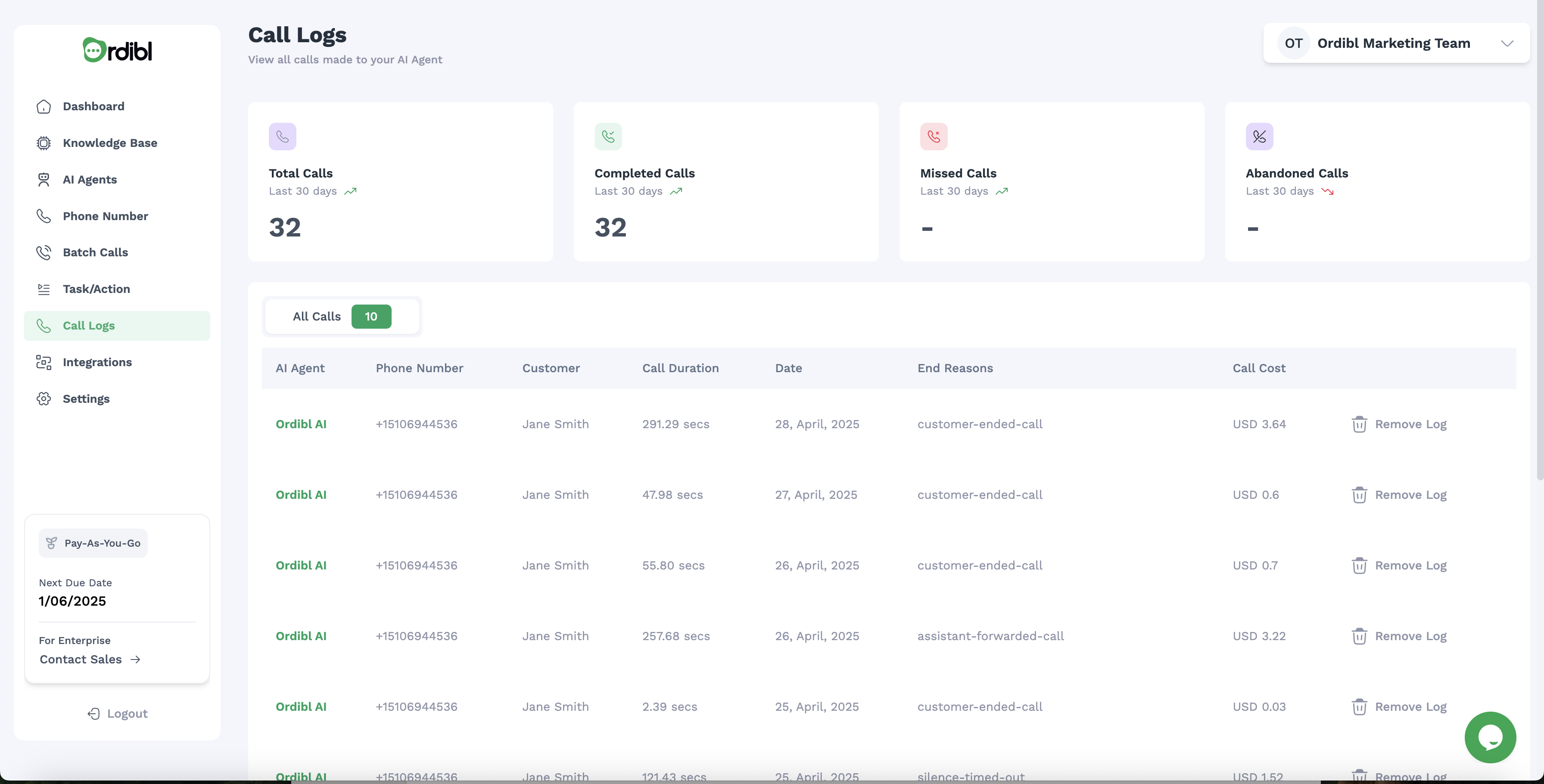Click the Completed Calls green phone icon
The height and width of the screenshot is (784, 1544).
coord(608,137)
